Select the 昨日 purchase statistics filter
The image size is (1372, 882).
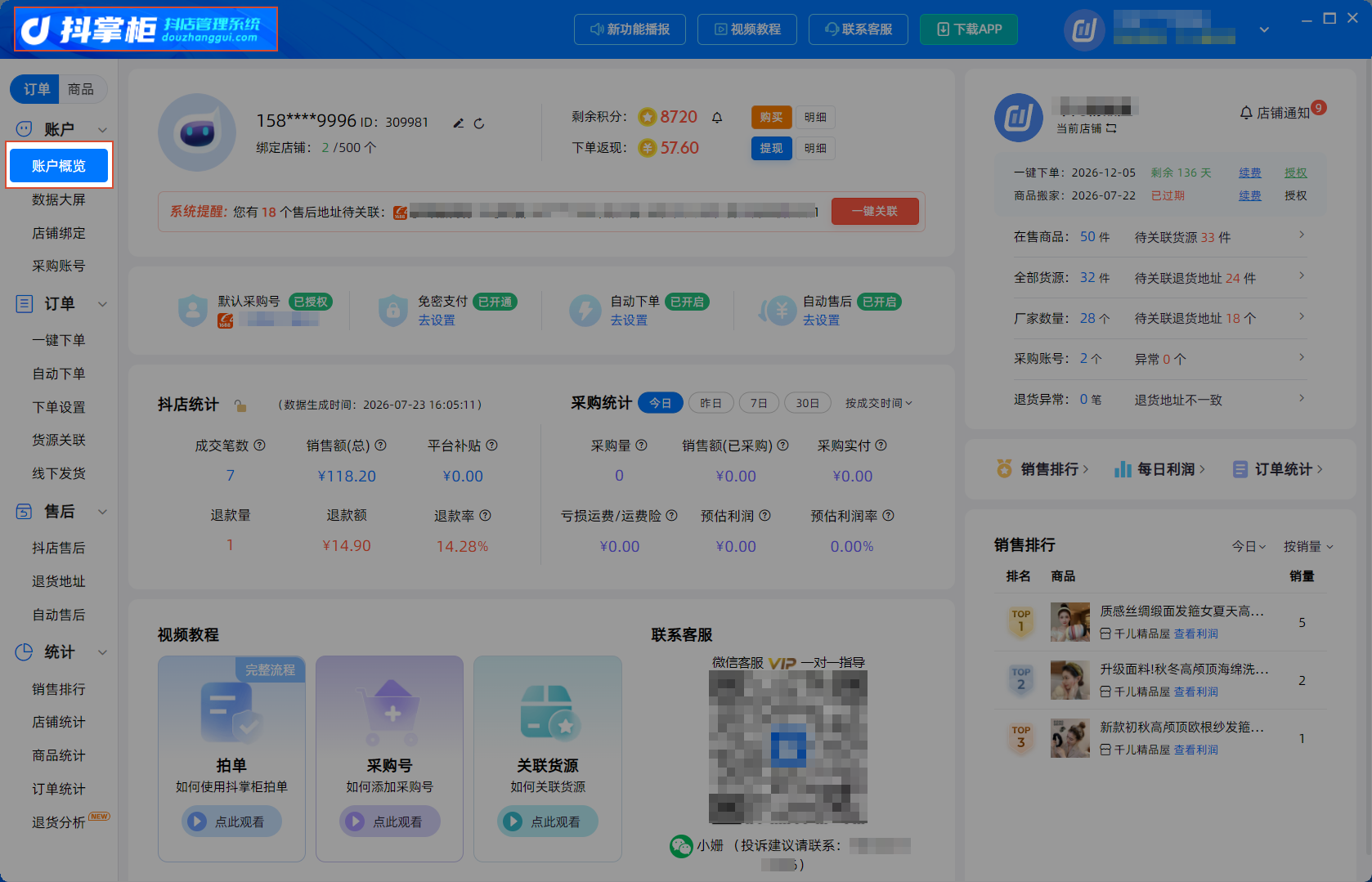[x=711, y=403]
